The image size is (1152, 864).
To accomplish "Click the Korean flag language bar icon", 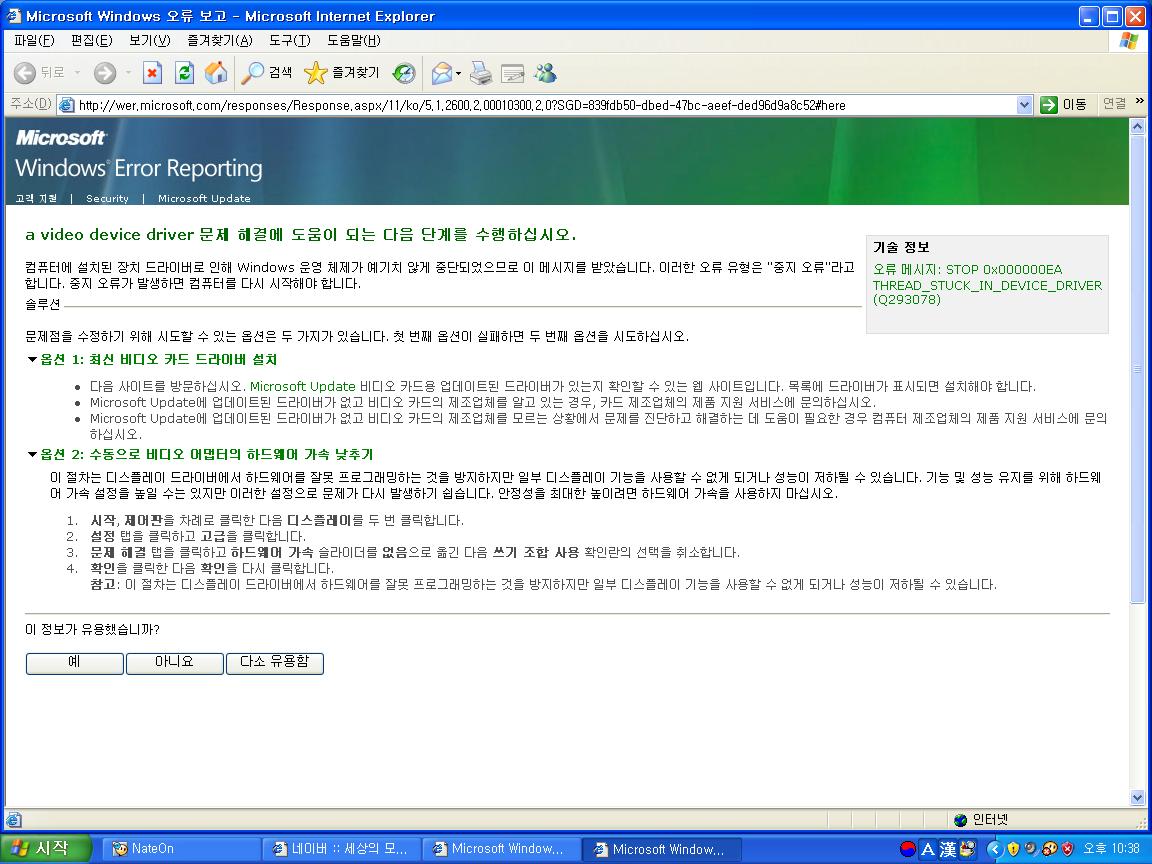I will [x=908, y=849].
